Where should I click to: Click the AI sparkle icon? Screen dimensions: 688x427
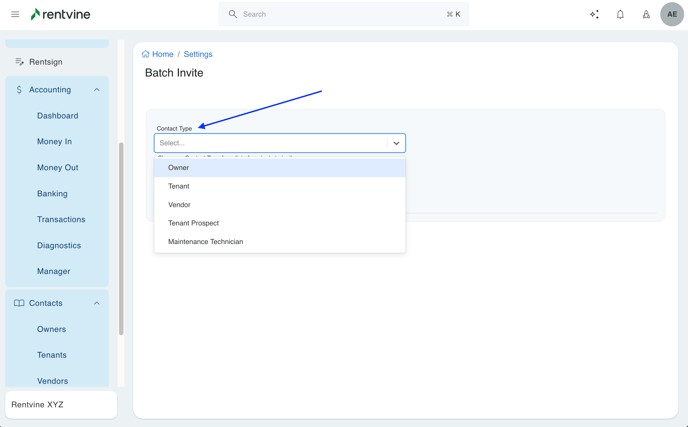pyautogui.click(x=594, y=15)
